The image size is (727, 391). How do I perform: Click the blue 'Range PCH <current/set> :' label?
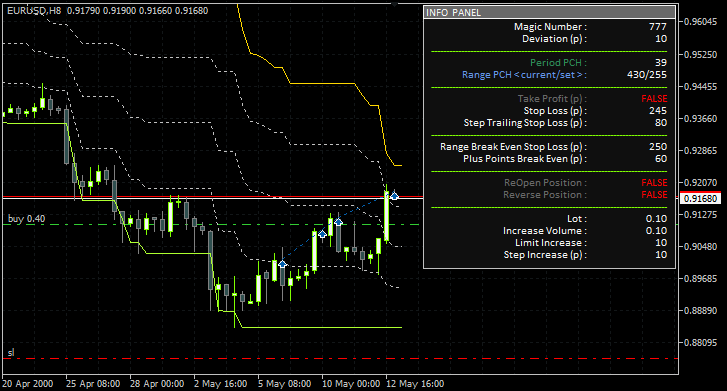tap(524, 75)
